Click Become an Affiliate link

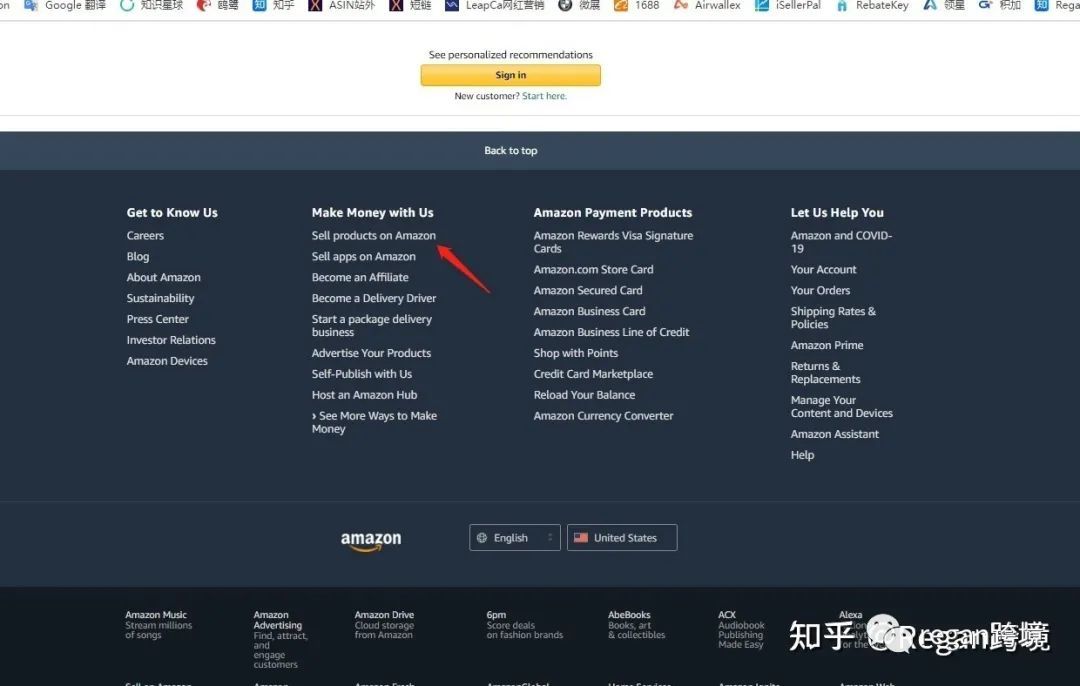360,277
